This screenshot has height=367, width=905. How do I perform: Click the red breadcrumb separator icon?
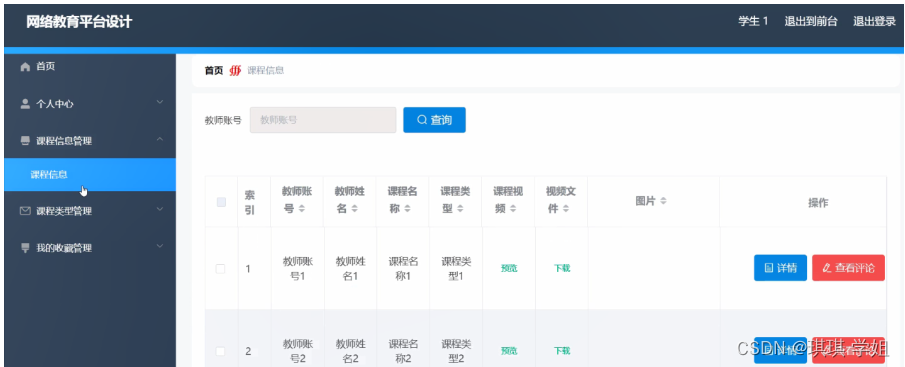[235, 71]
